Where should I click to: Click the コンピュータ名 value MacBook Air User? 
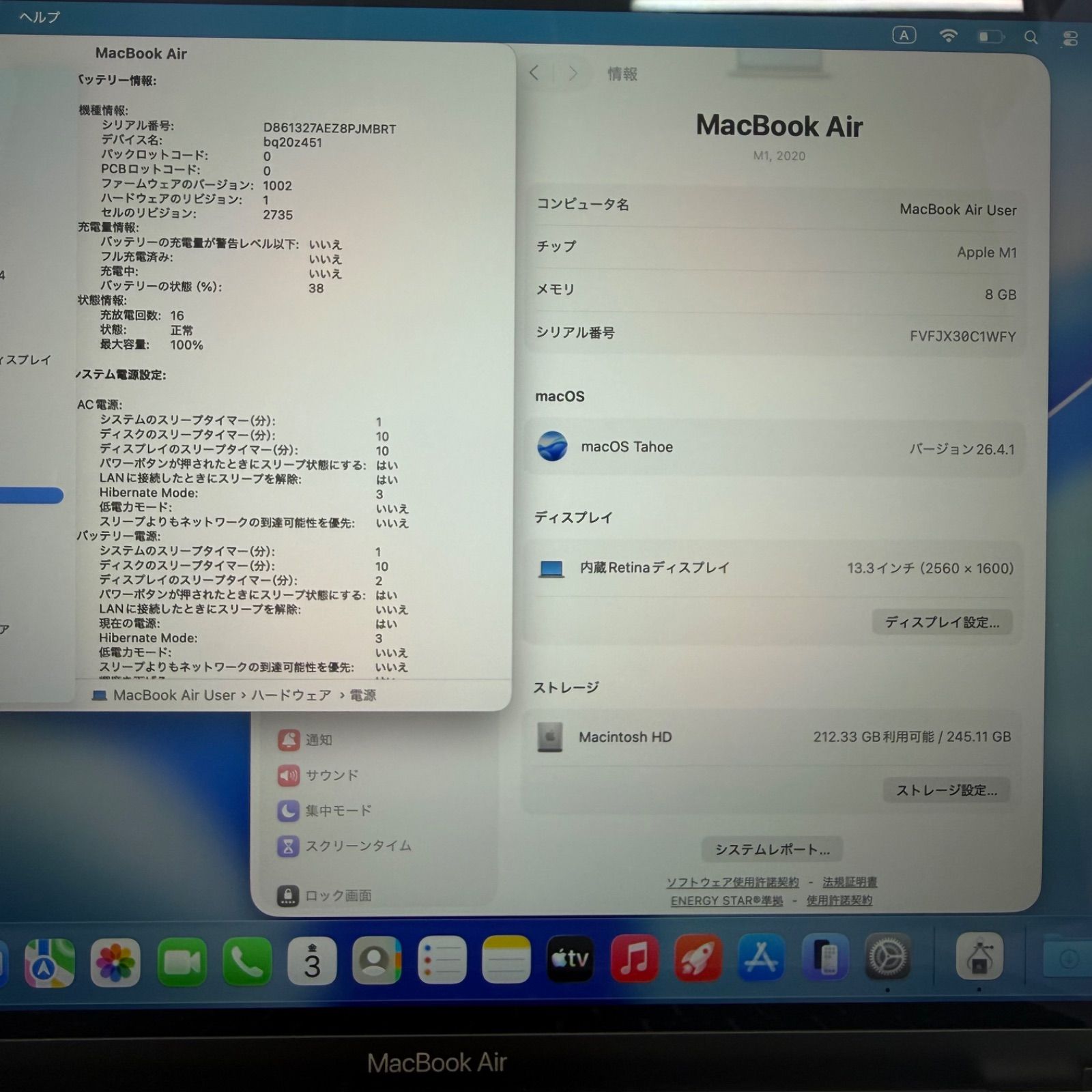pos(958,210)
